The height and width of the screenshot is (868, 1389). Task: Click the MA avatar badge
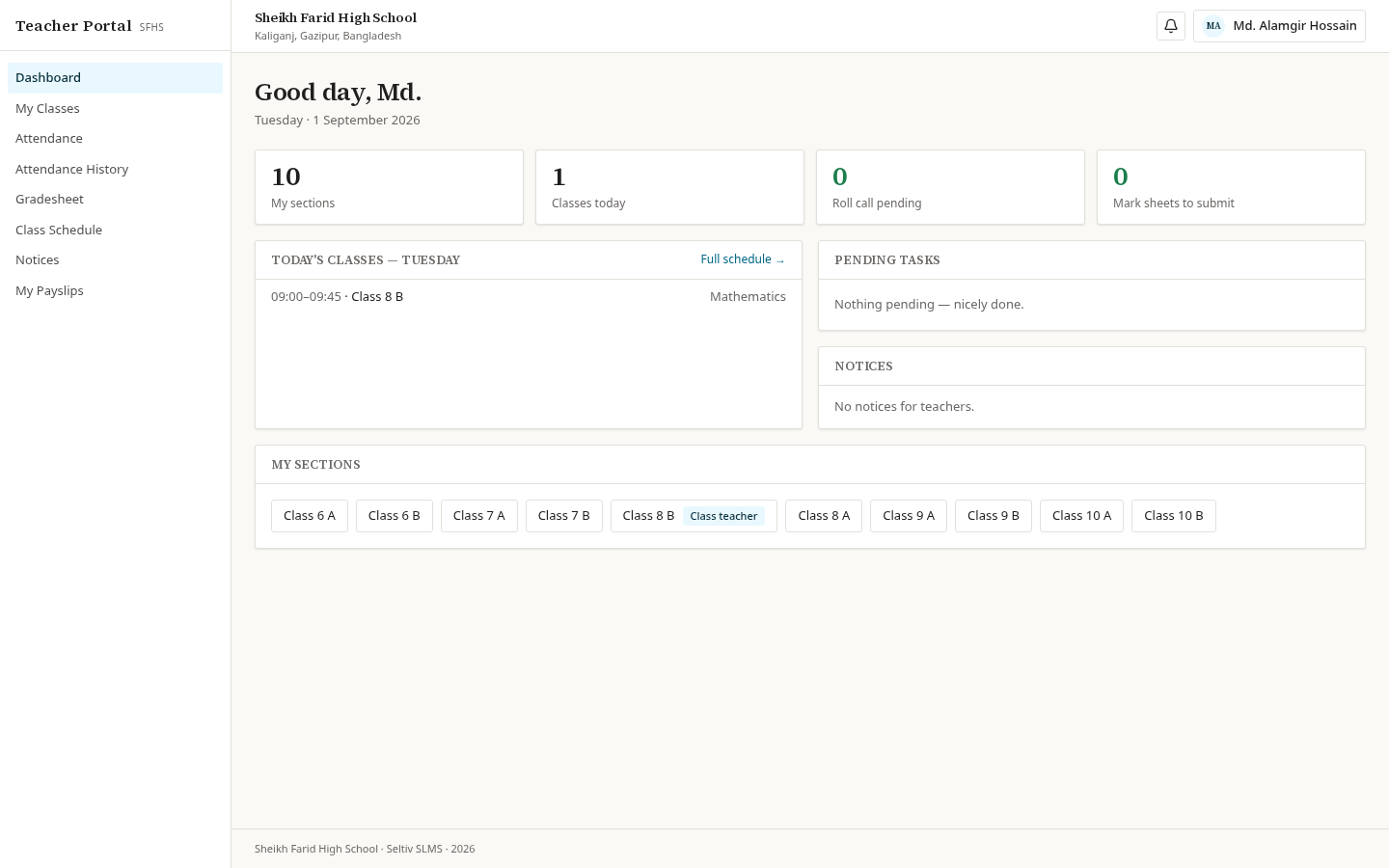tap(1213, 26)
